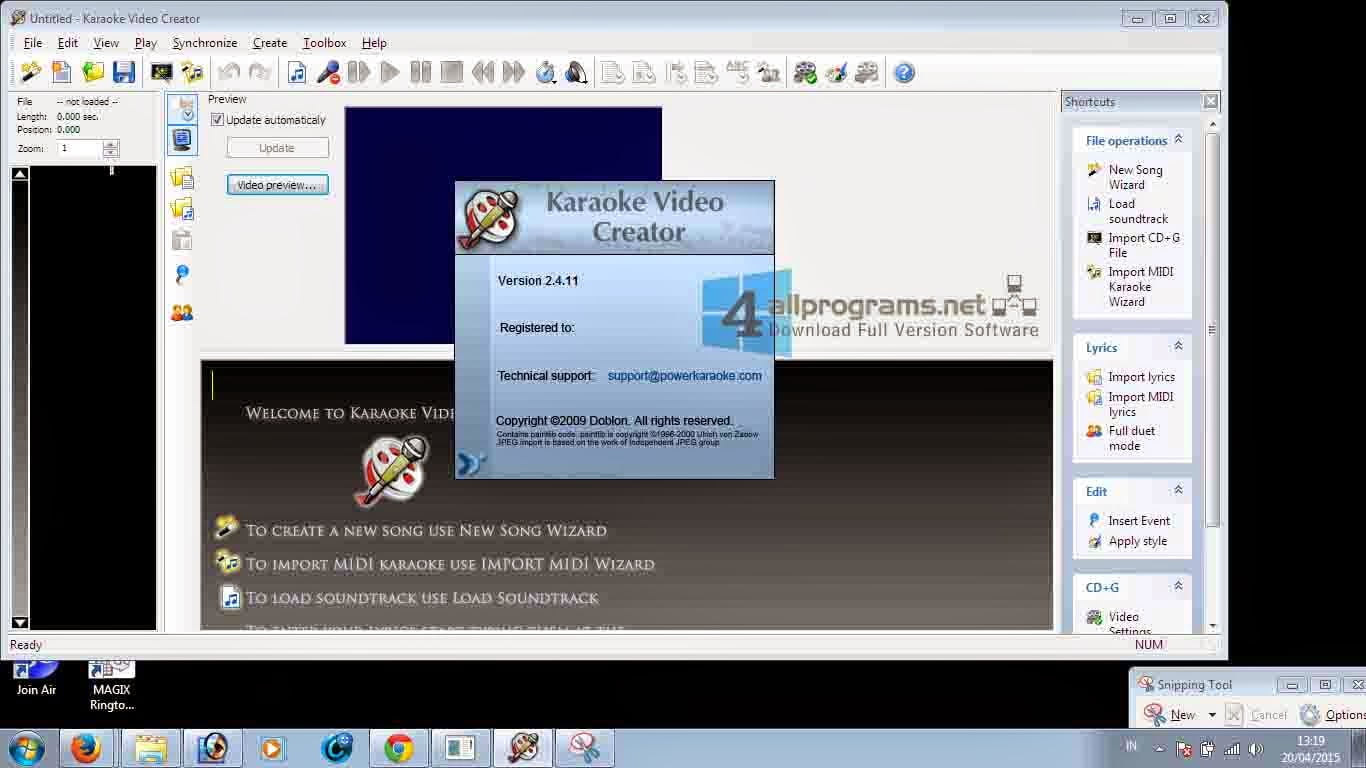Screen dimensions: 1366x768
Task: Click the blue floppy disk Save icon
Action: (124, 72)
